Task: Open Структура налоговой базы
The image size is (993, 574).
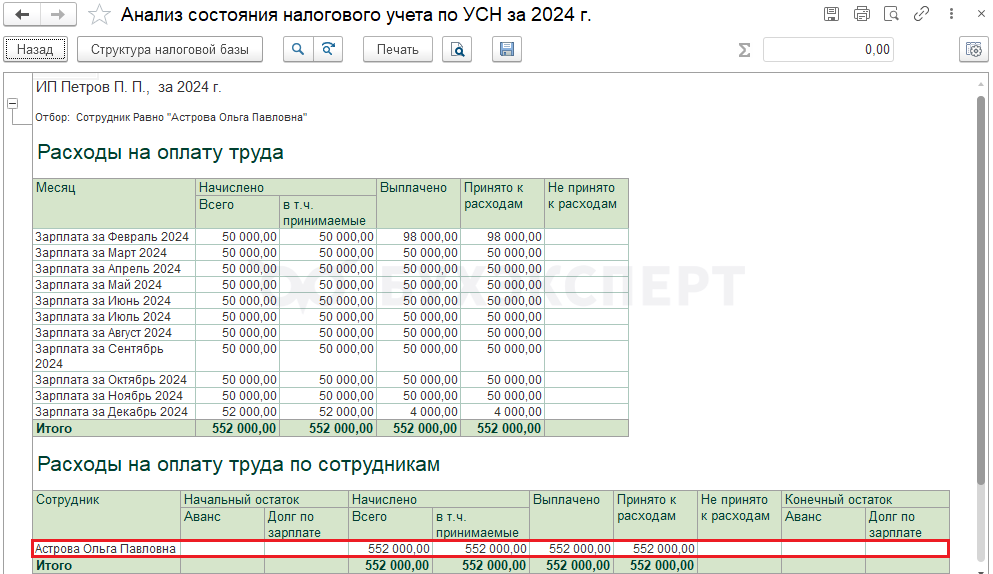Action: [170, 49]
